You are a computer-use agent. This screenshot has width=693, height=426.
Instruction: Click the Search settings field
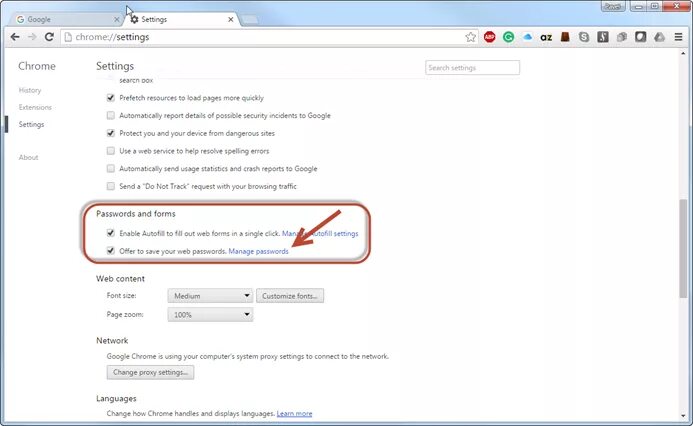[472, 68]
